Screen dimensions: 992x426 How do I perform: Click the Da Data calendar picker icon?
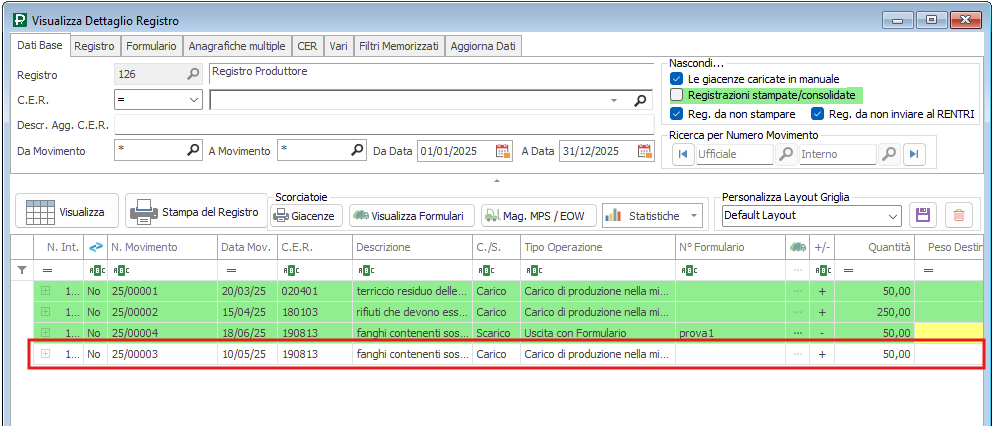503,152
